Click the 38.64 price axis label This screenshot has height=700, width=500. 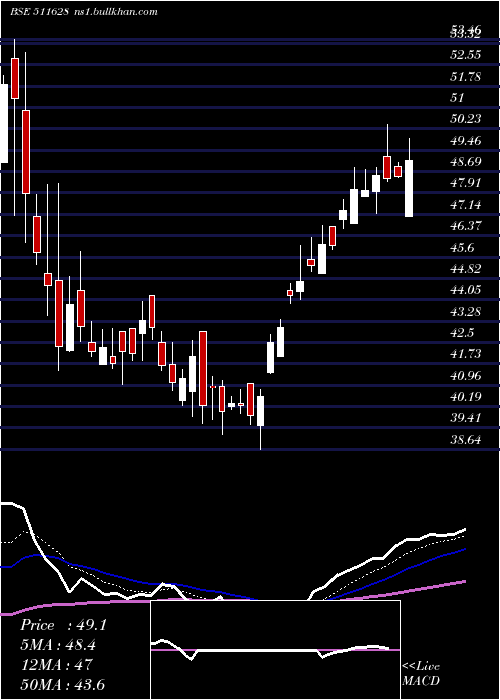(x=466, y=440)
